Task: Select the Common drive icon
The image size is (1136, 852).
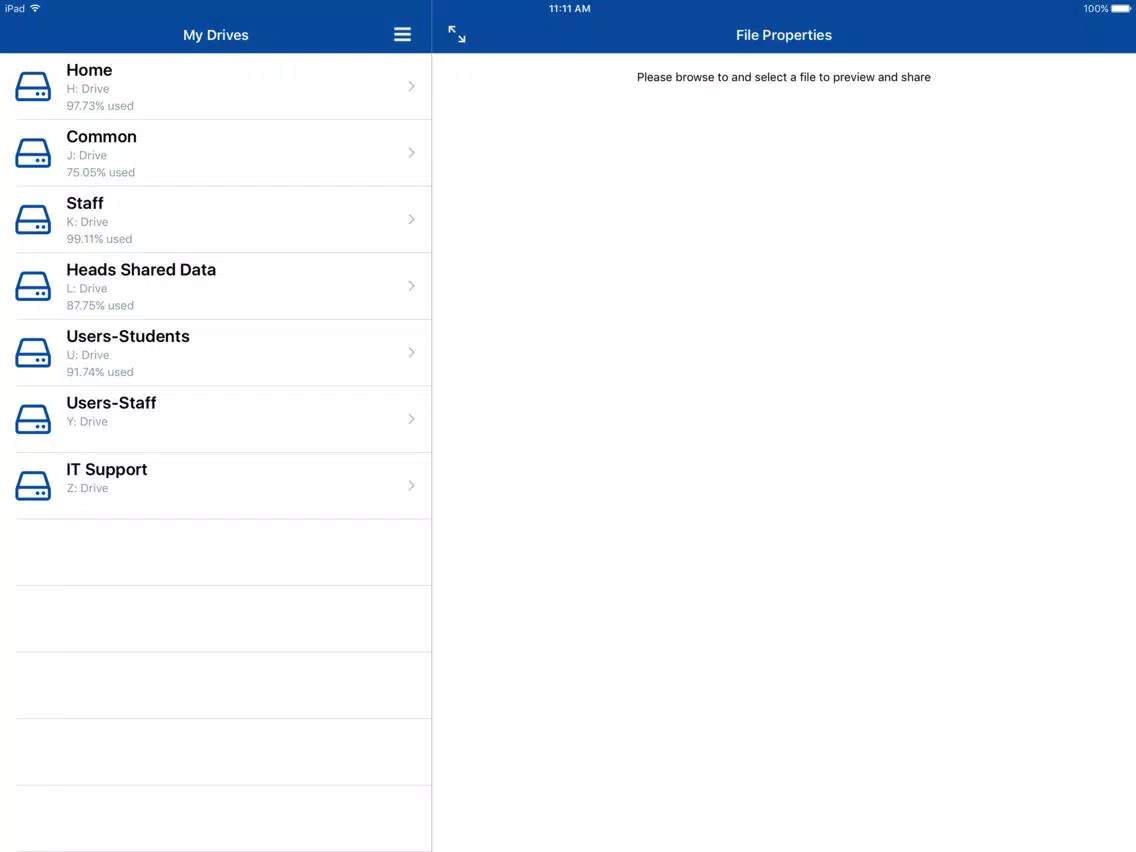Action: (33, 153)
